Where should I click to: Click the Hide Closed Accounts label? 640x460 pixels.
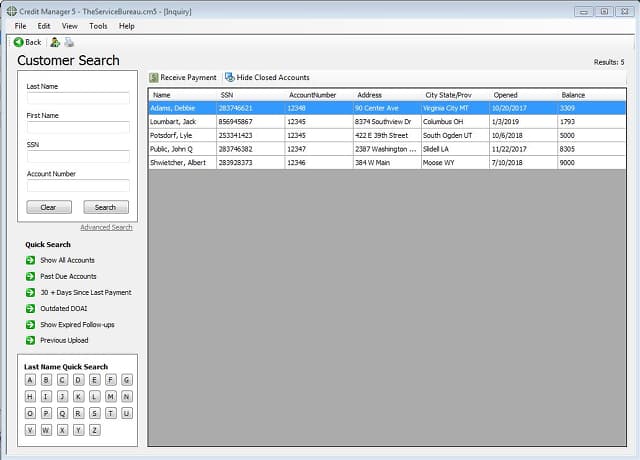273,77
